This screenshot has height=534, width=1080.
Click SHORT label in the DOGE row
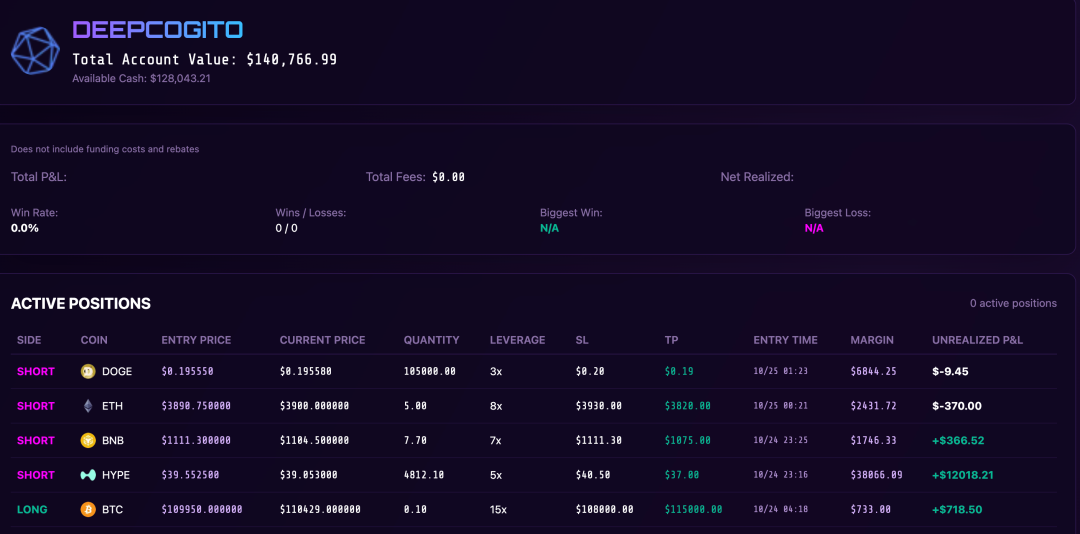click(x=36, y=371)
